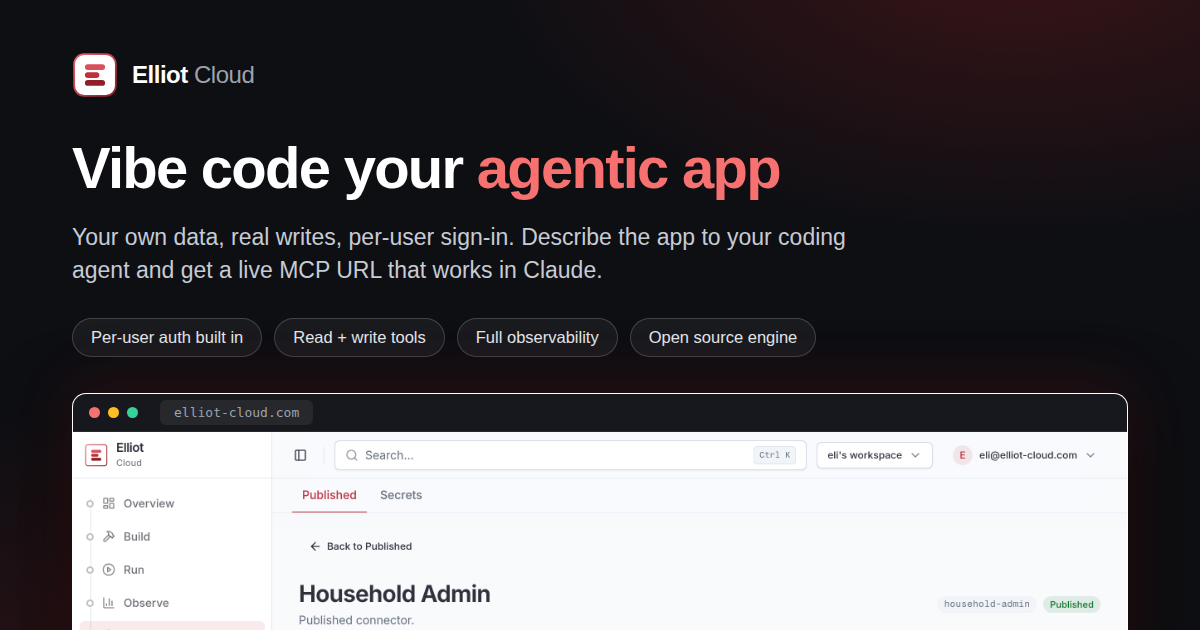Click the elliot-cloud.com address bar
The height and width of the screenshot is (630, 1200).
(237, 412)
